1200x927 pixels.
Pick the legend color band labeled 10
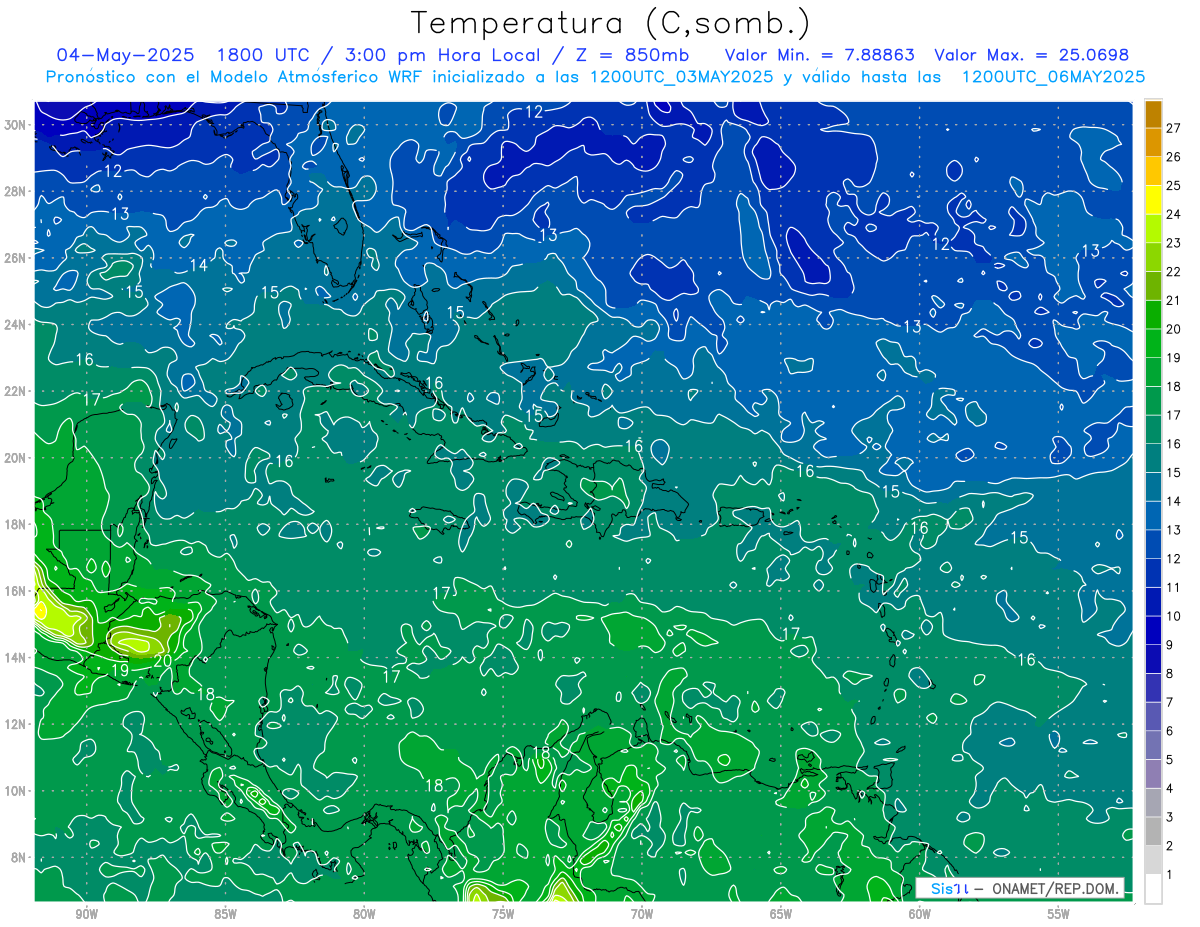(x=1153, y=602)
